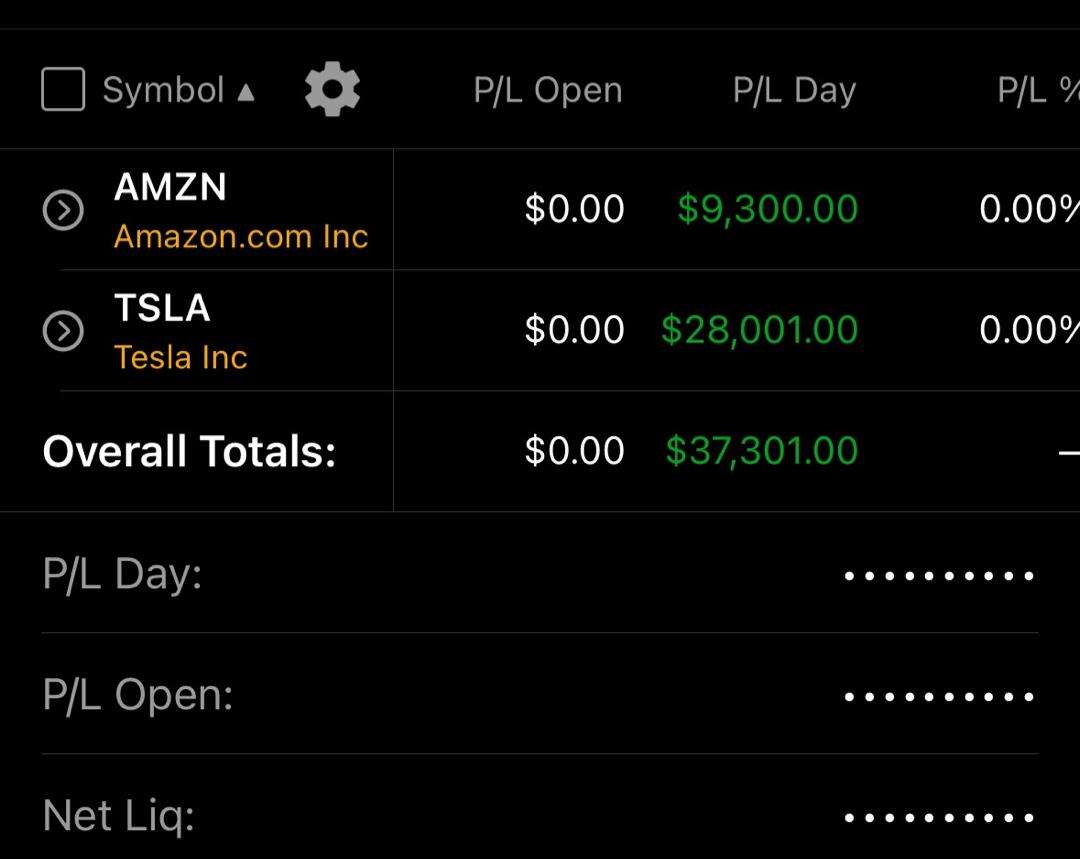Select the Tesla Inc company name

[x=181, y=357]
